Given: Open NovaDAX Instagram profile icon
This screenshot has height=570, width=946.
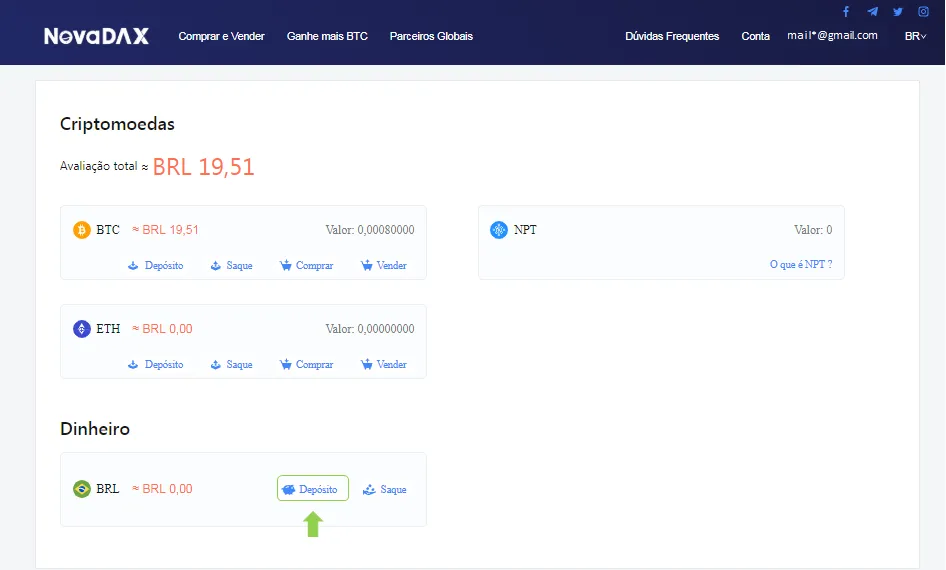Looking at the screenshot, I should pyautogui.click(x=923, y=11).
